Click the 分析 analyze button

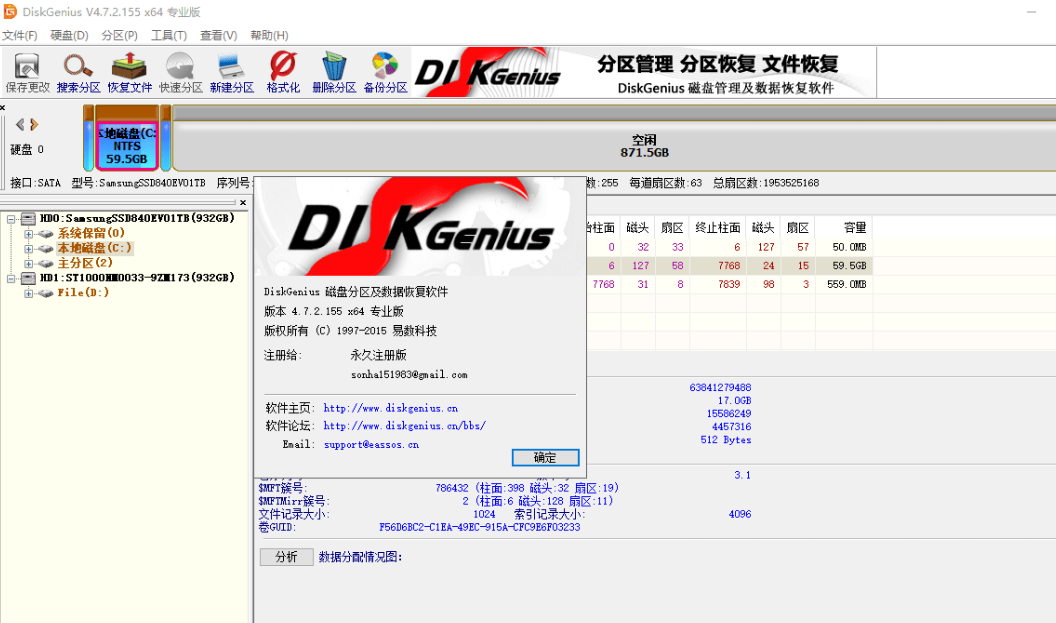pos(286,556)
